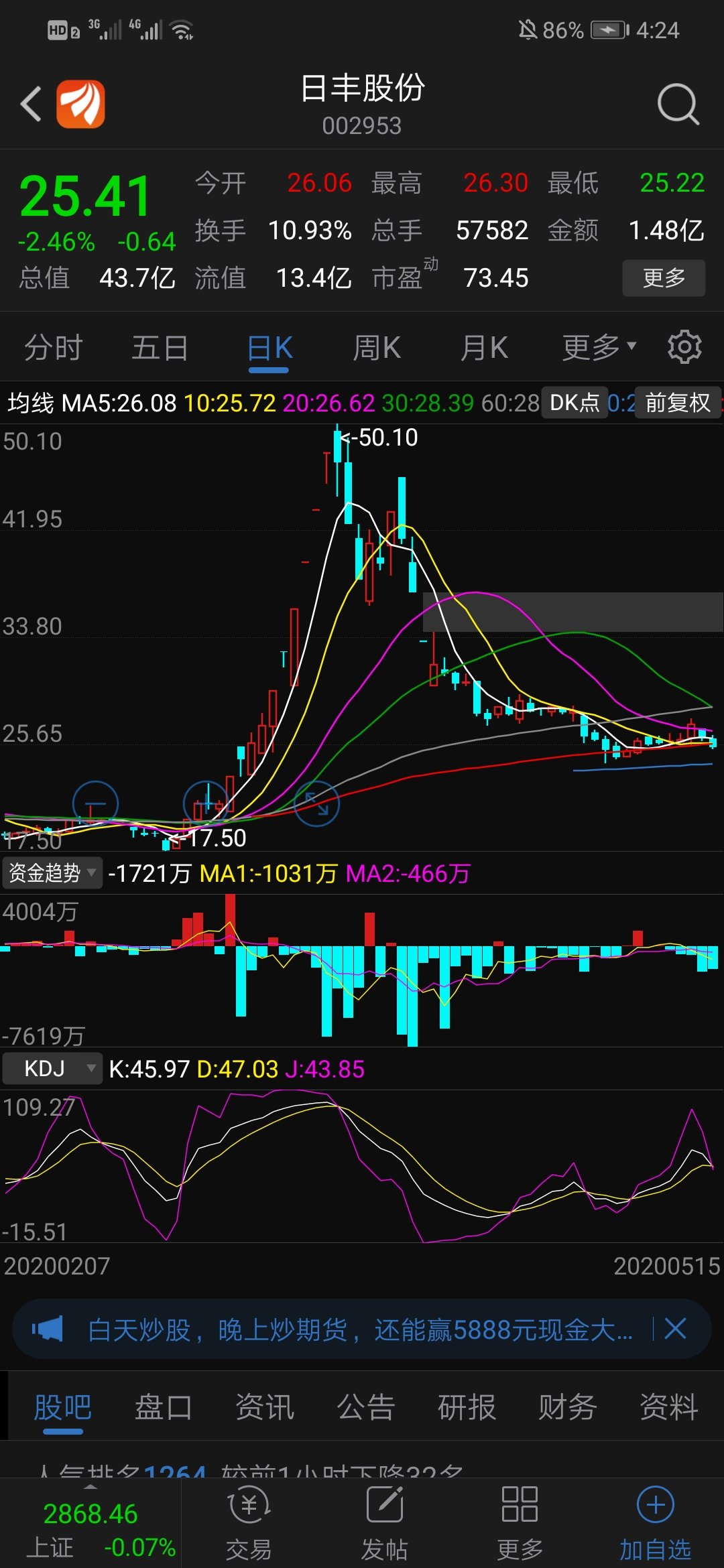
Task: Tap the MA1:-1031万 capital trend value
Action: 269,874
